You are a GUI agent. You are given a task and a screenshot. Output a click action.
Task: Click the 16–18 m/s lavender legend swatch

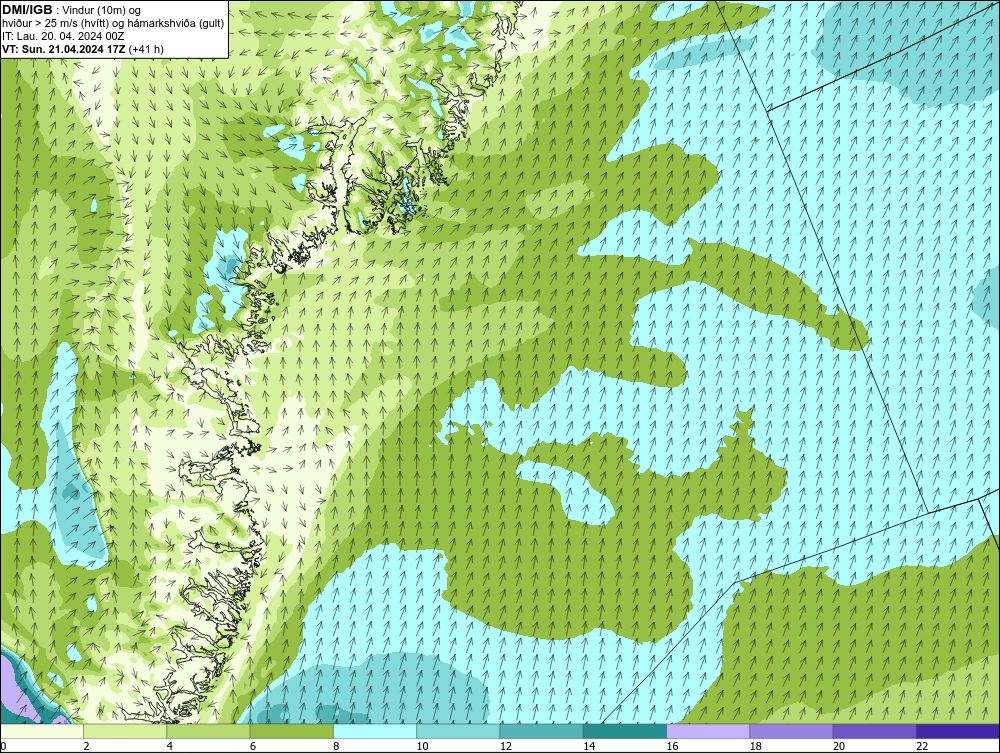tap(708, 731)
